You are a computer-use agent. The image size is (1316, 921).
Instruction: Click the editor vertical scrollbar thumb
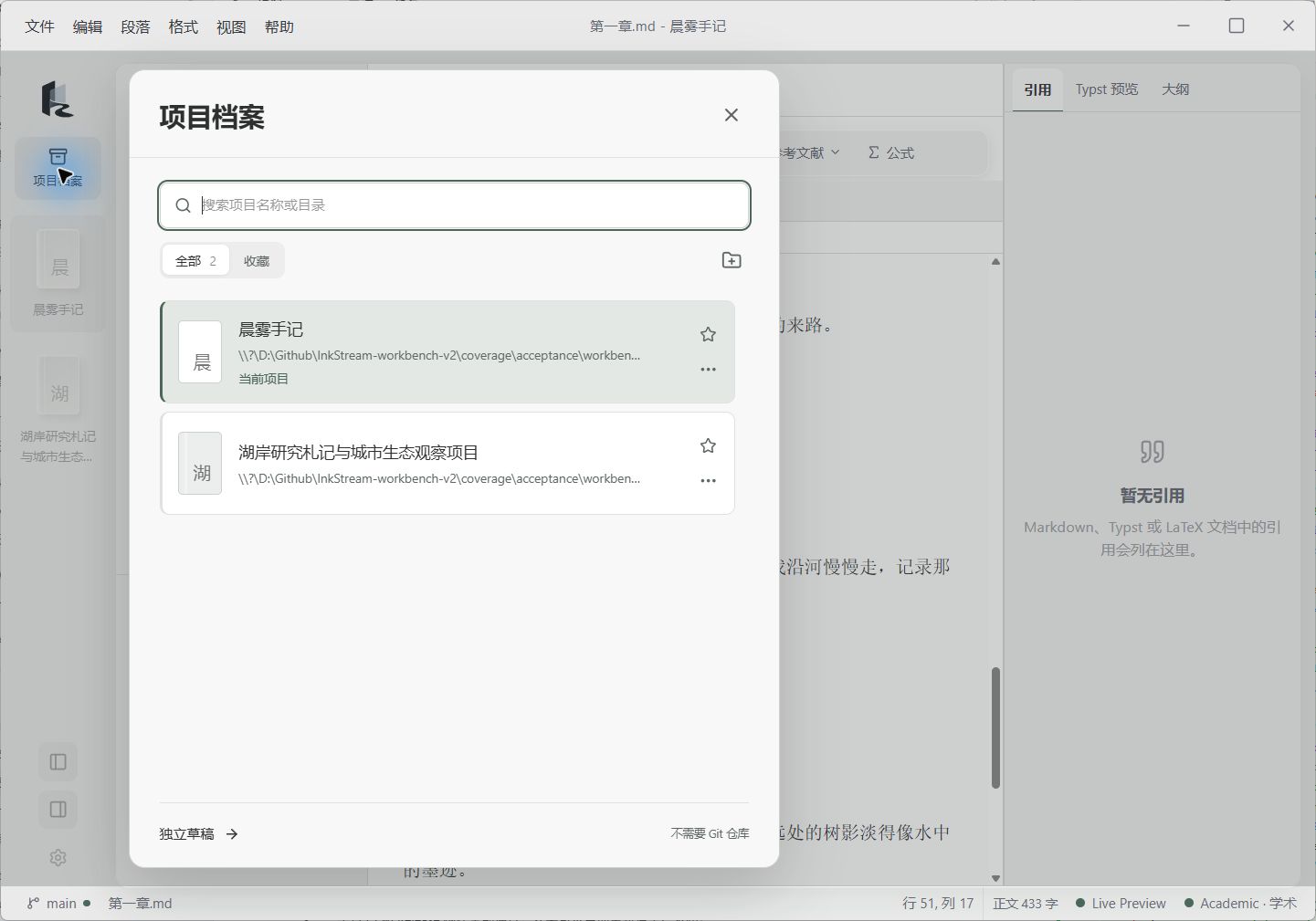(995, 727)
